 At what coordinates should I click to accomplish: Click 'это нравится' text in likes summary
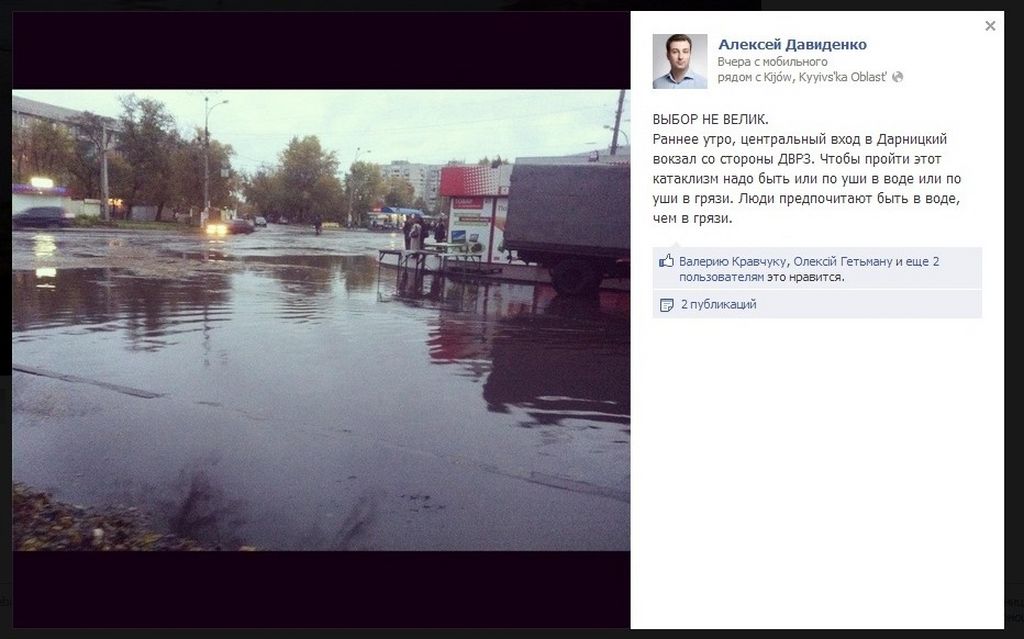[x=805, y=277]
